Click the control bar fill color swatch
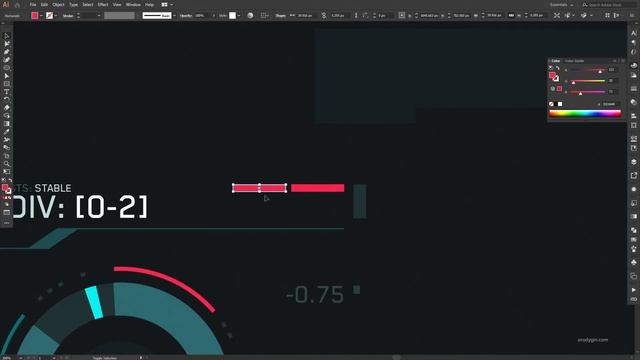 coord(35,16)
